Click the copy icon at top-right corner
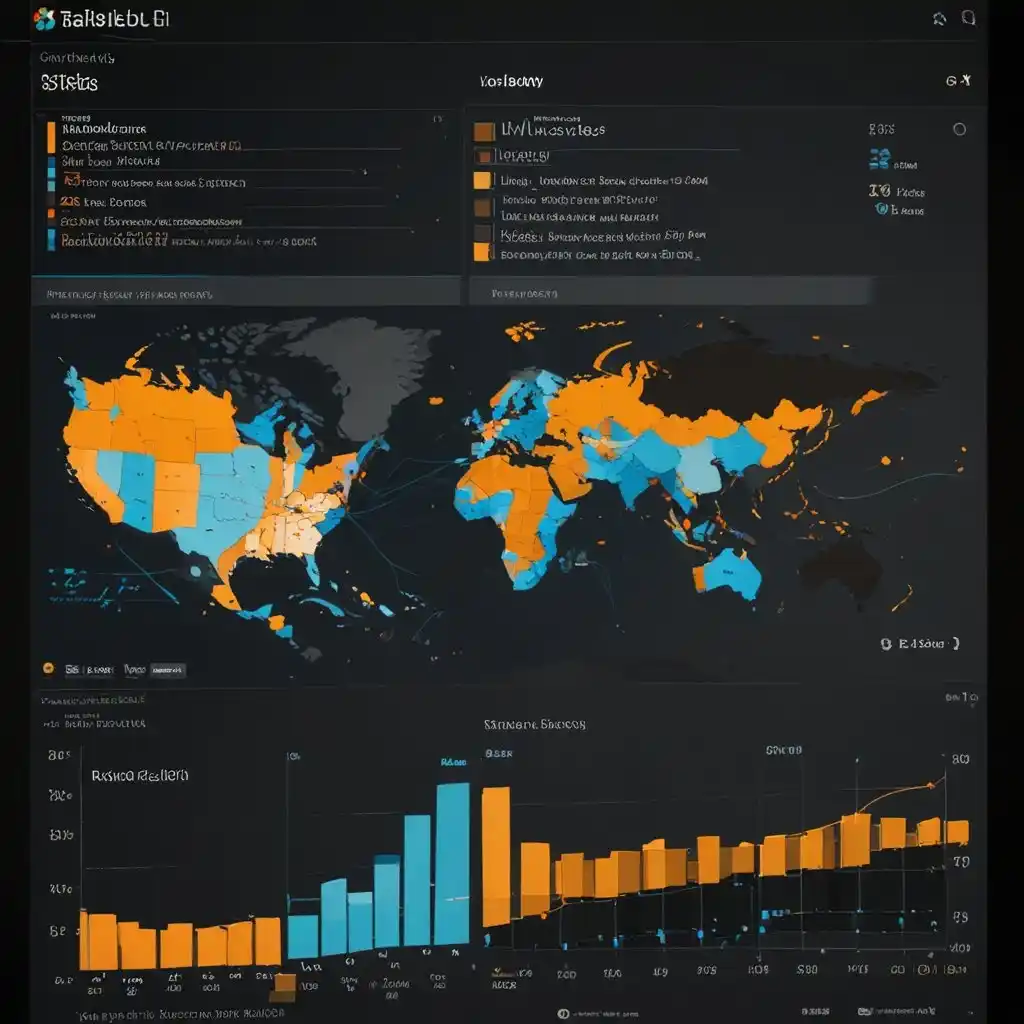 pos(968,18)
